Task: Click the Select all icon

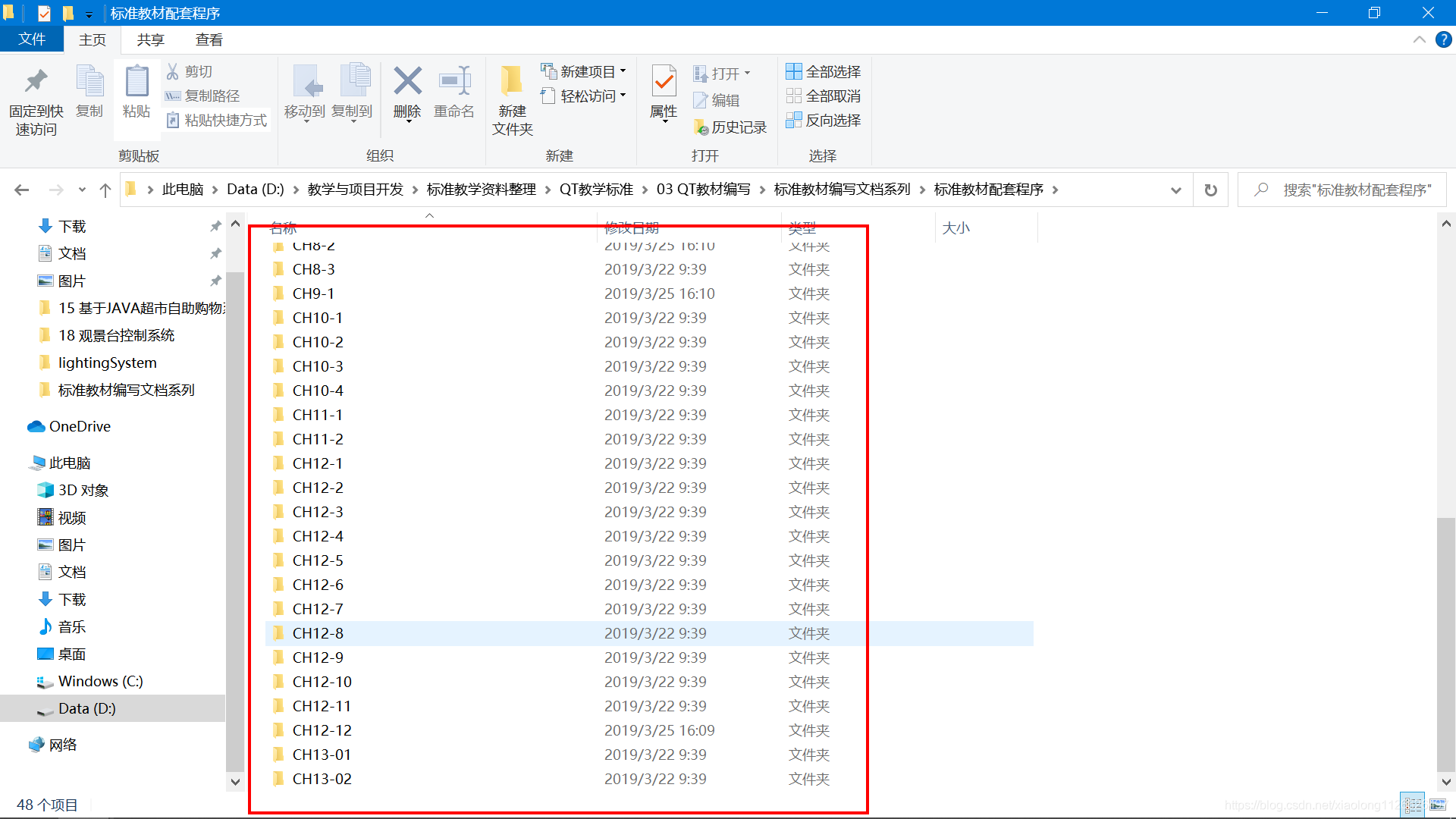Action: (x=793, y=71)
